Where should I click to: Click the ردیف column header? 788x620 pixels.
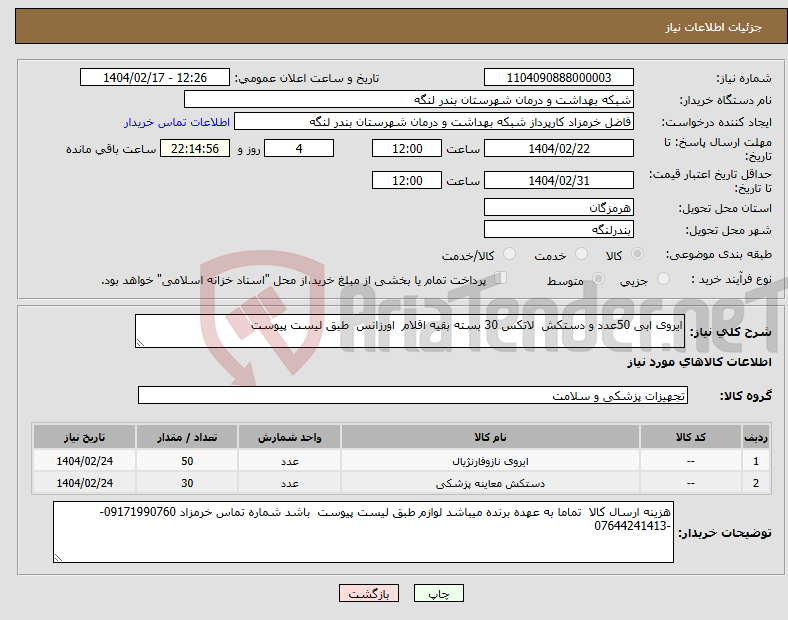(x=756, y=437)
